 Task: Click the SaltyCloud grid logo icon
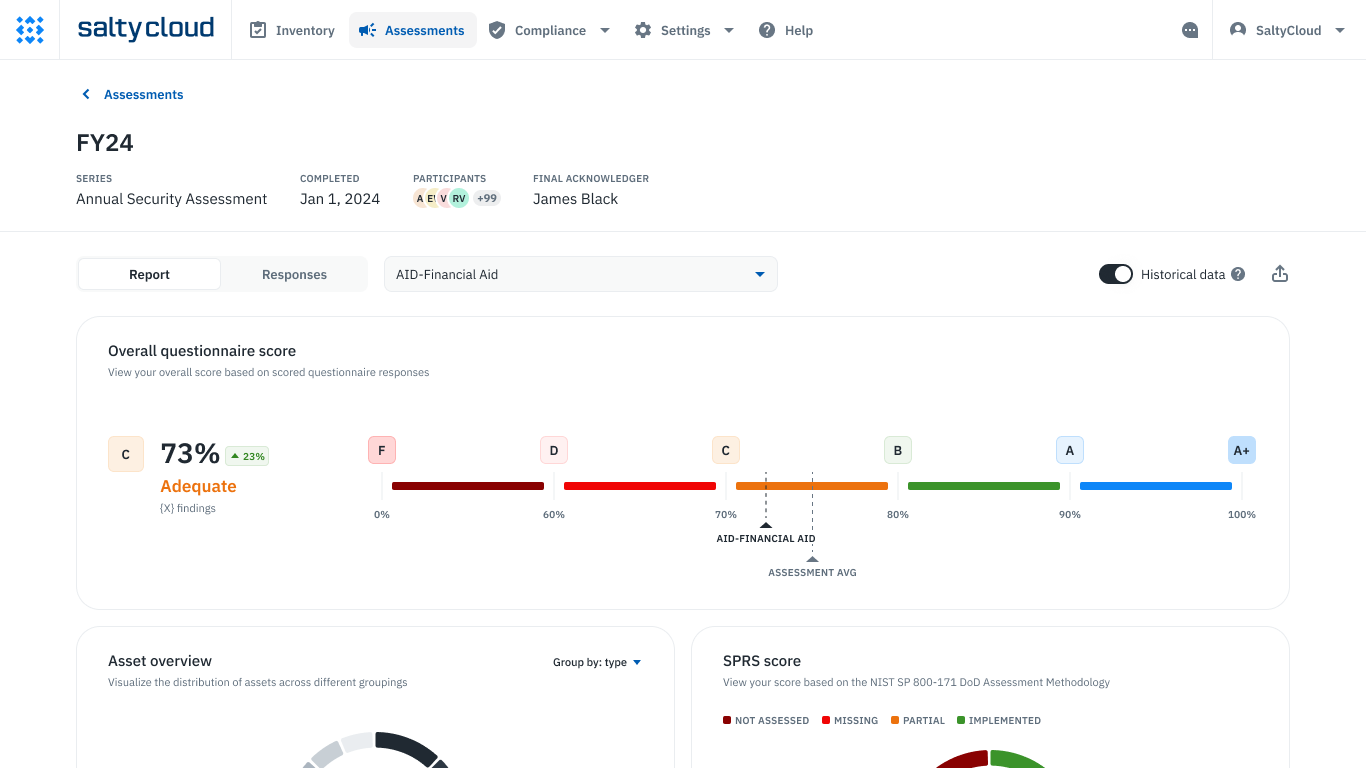(x=30, y=30)
